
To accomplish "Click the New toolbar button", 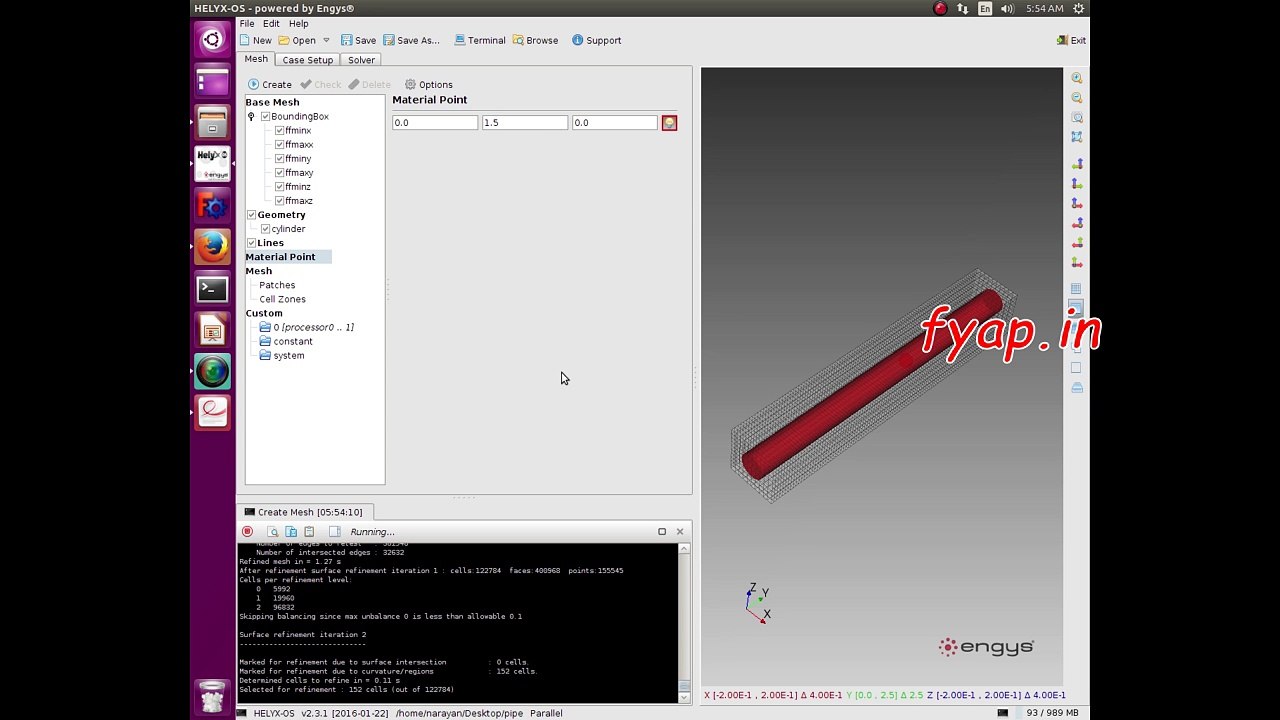I will click(x=255, y=41).
